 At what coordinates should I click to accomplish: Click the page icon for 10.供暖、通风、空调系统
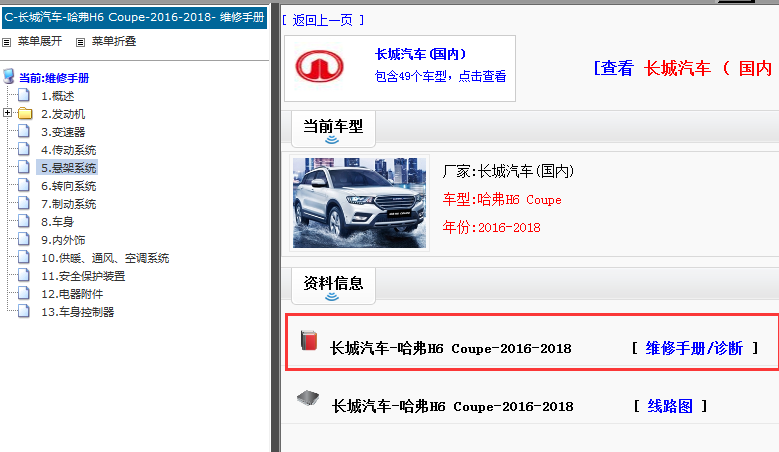23,257
